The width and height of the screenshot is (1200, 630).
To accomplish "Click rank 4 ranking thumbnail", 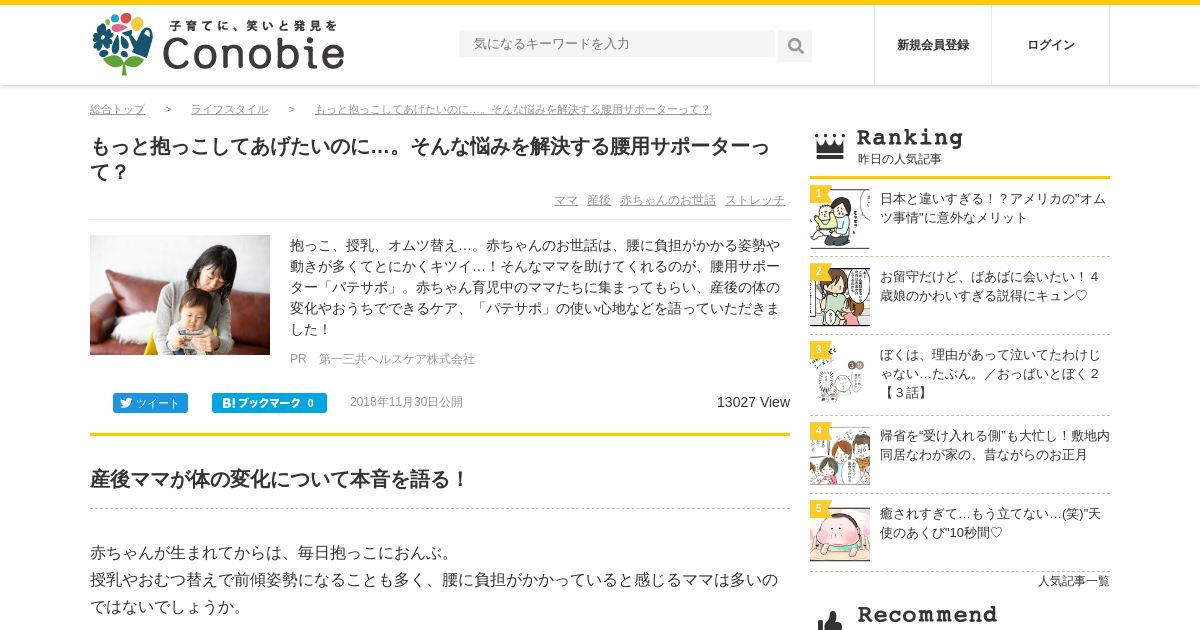I will coord(840,455).
